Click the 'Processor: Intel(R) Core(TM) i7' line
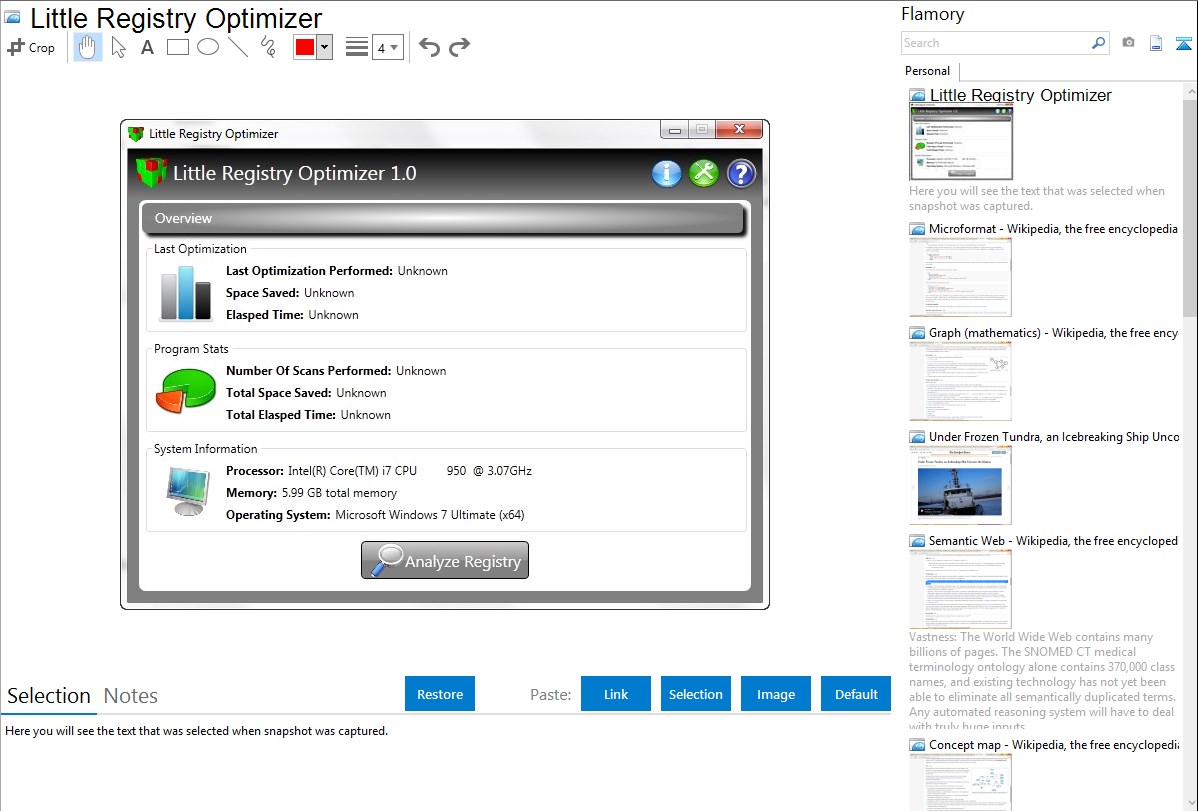The image size is (1198, 811). coord(379,471)
